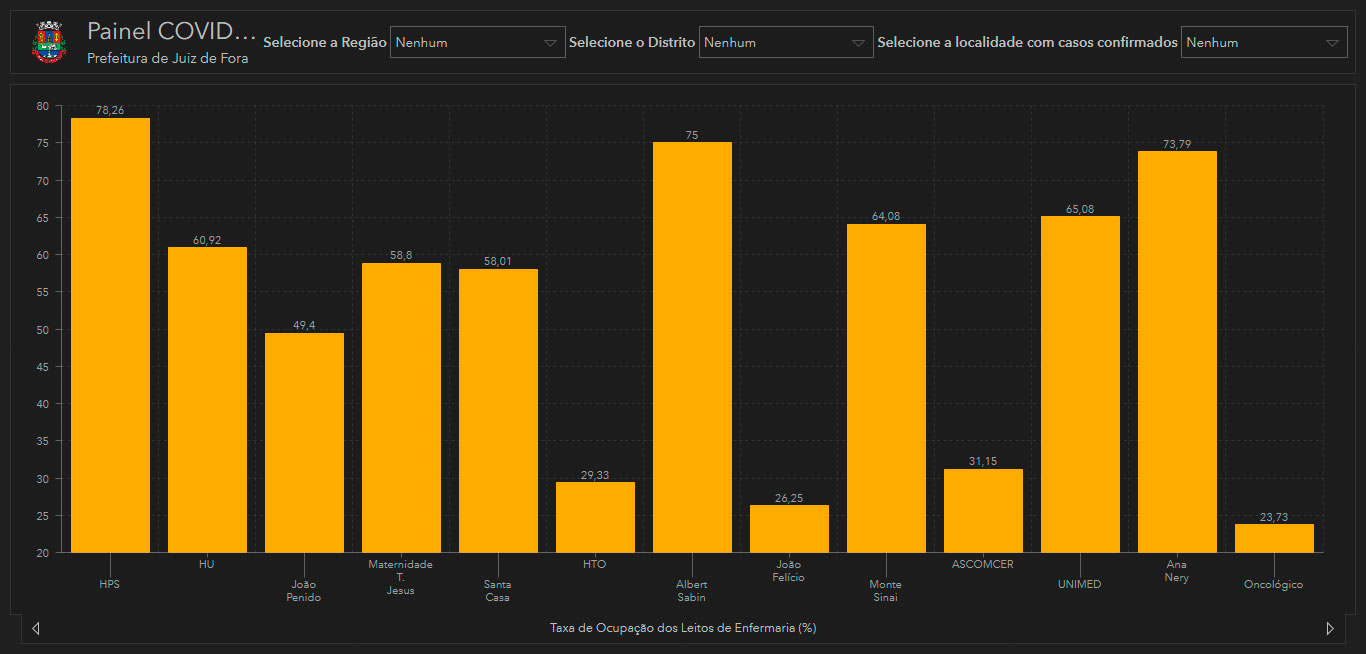Image resolution: width=1366 pixels, height=654 pixels.
Task: Select the Ana Nery bar
Action: (1177, 352)
